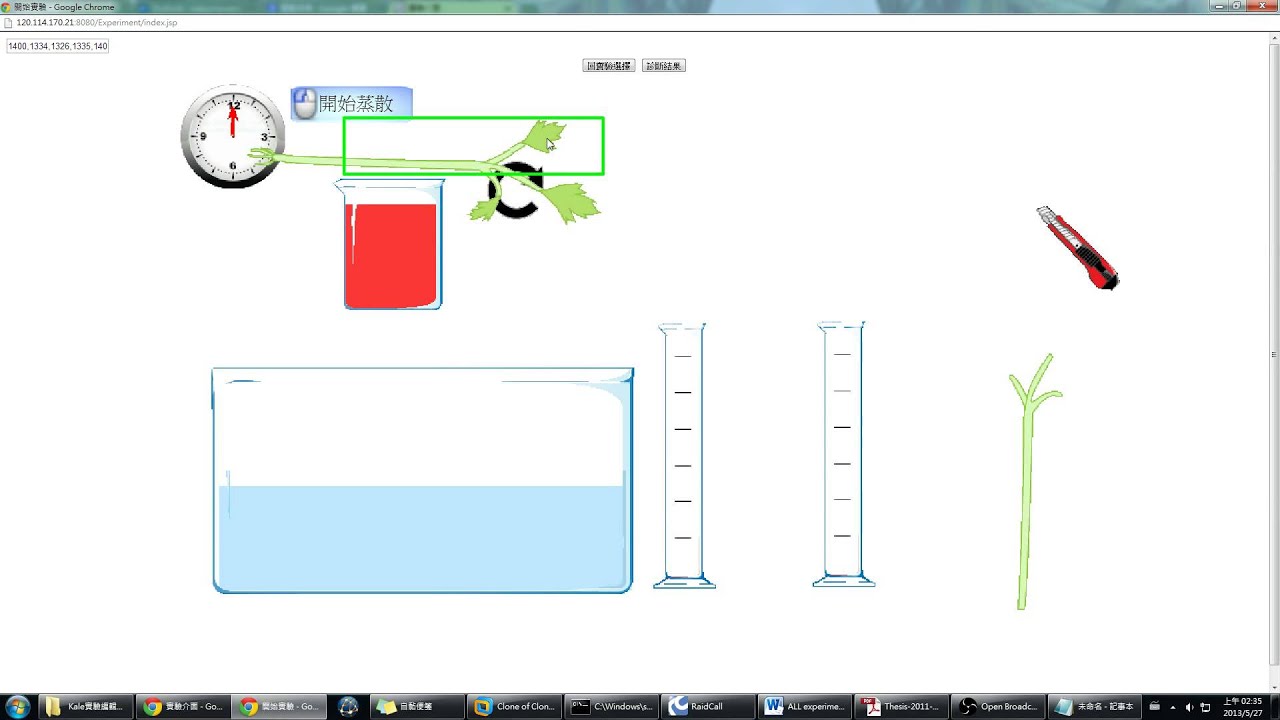The height and width of the screenshot is (720, 1280).
Task: Select the red utility knife tool
Action: [1077, 248]
